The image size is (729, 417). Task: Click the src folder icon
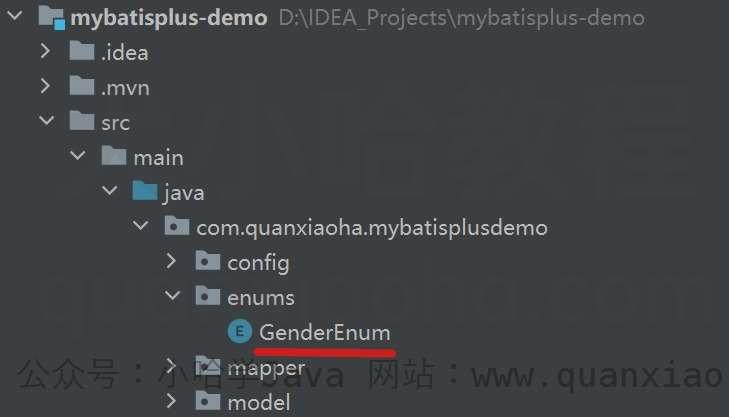pyautogui.click(x=82, y=120)
